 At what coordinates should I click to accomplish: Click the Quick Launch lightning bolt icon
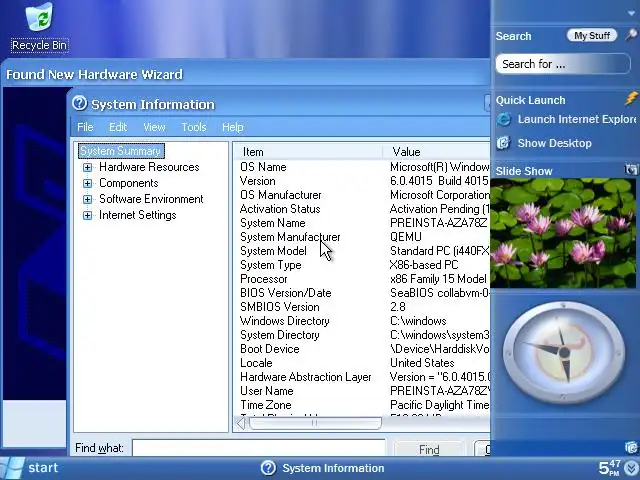631,98
